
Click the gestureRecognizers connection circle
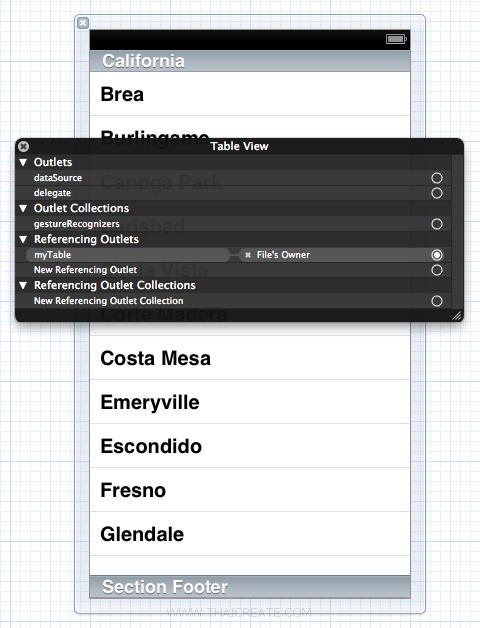pyautogui.click(x=437, y=224)
